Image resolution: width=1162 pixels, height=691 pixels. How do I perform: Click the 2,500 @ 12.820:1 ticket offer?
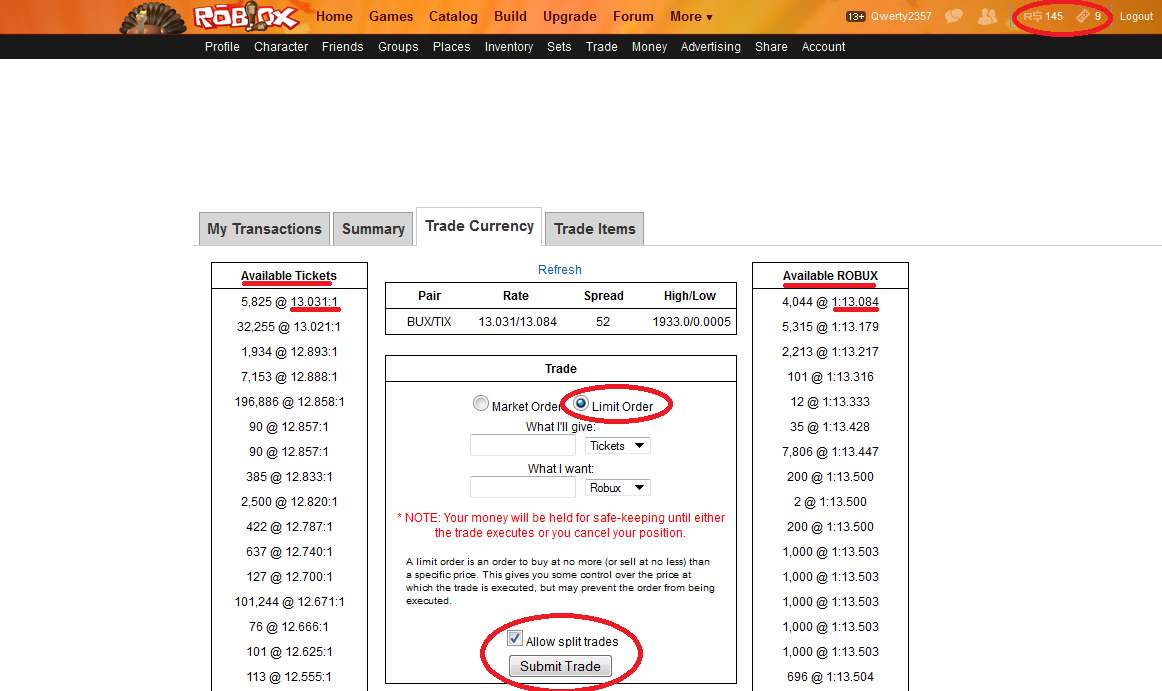click(289, 502)
